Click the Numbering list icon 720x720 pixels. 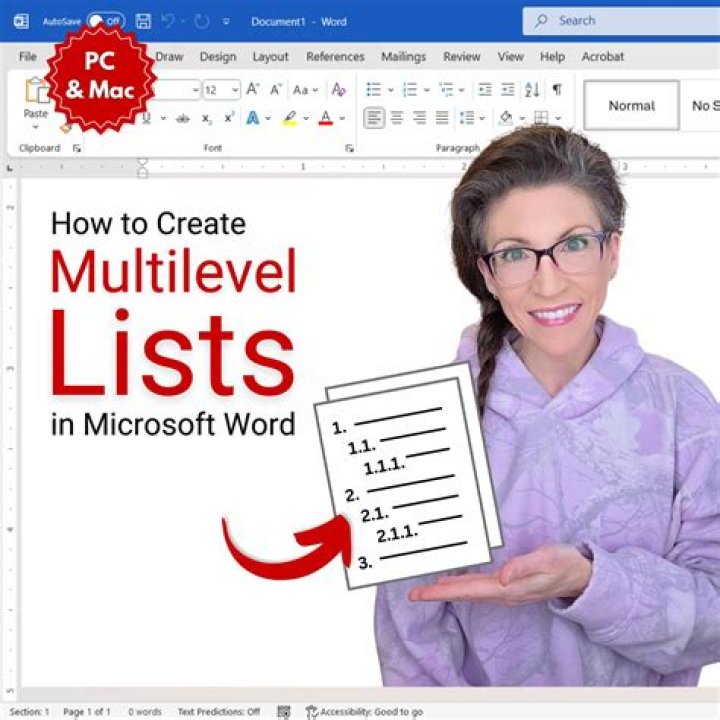(409, 90)
